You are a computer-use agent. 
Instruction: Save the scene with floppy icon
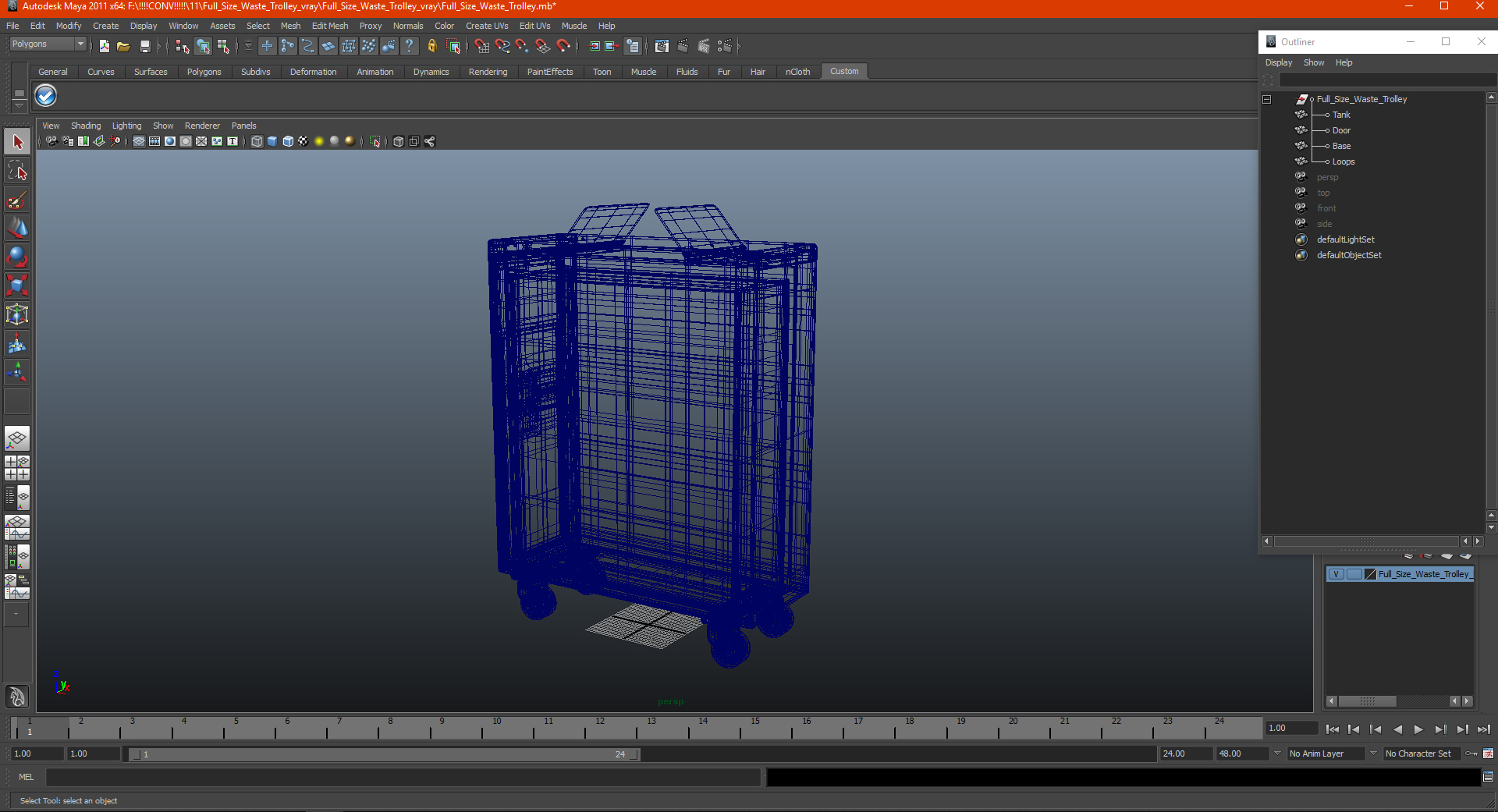[x=144, y=47]
